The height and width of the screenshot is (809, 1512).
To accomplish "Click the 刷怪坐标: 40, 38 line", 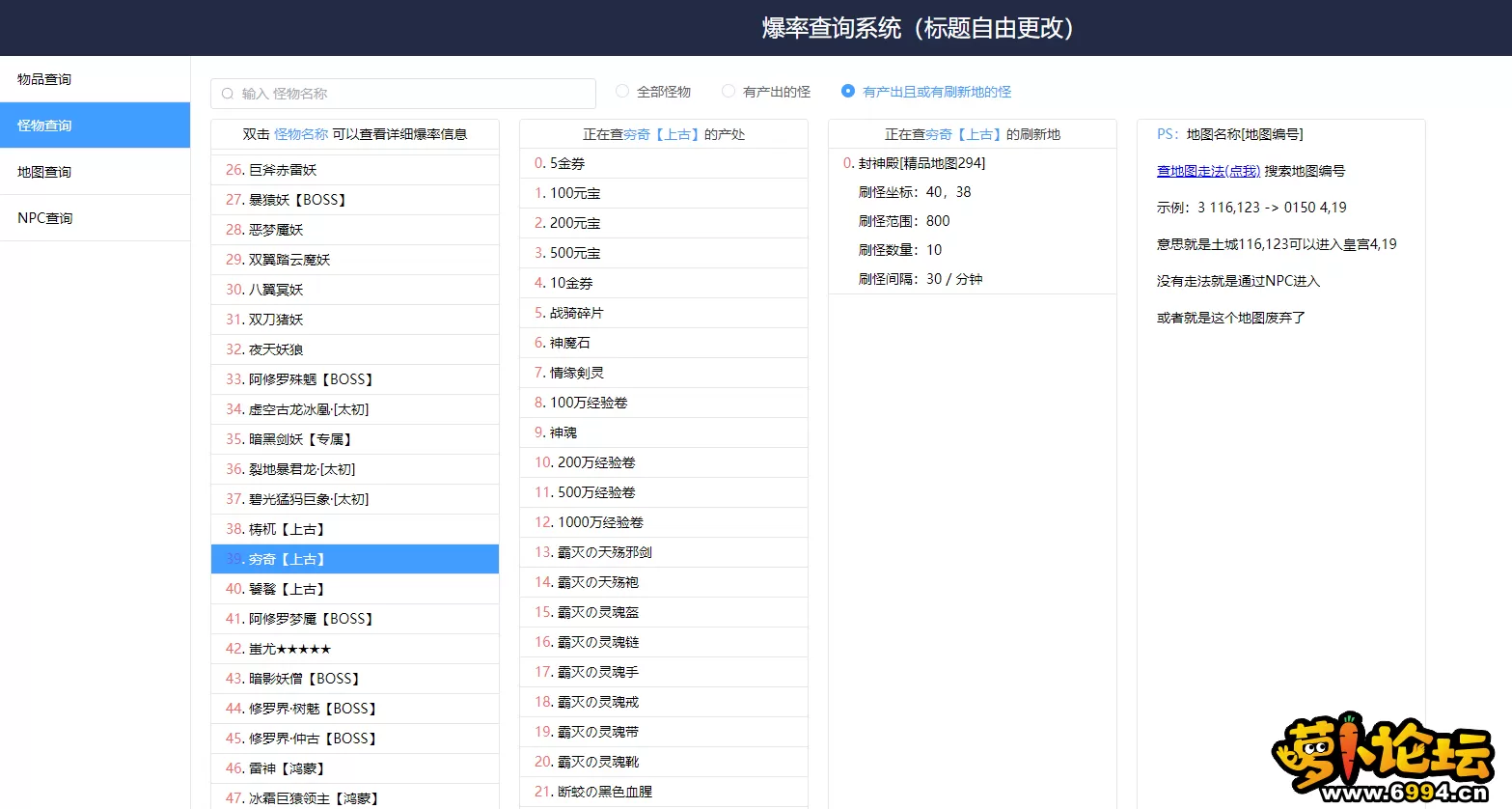I will point(915,192).
